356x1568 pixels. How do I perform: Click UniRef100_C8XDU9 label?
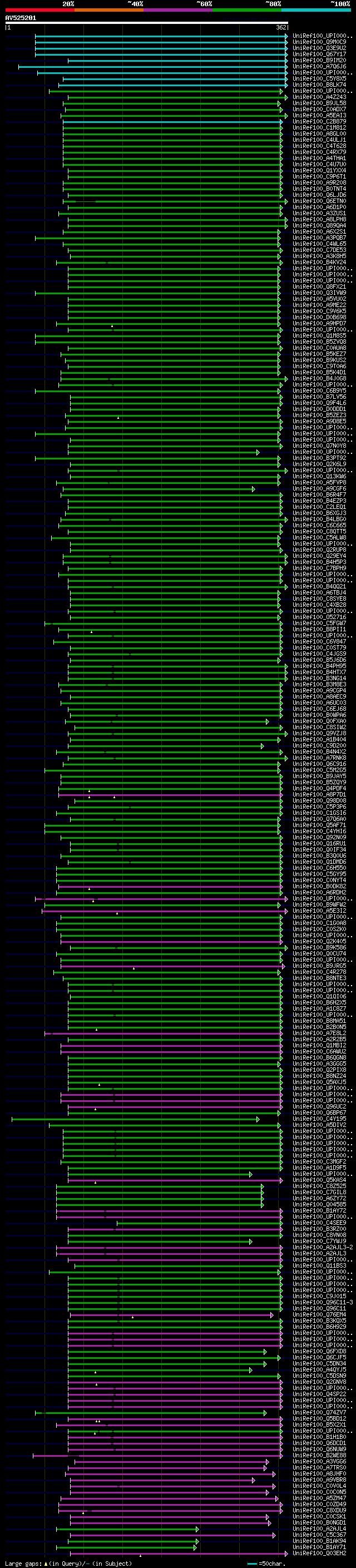pyautogui.click(x=319, y=1510)
